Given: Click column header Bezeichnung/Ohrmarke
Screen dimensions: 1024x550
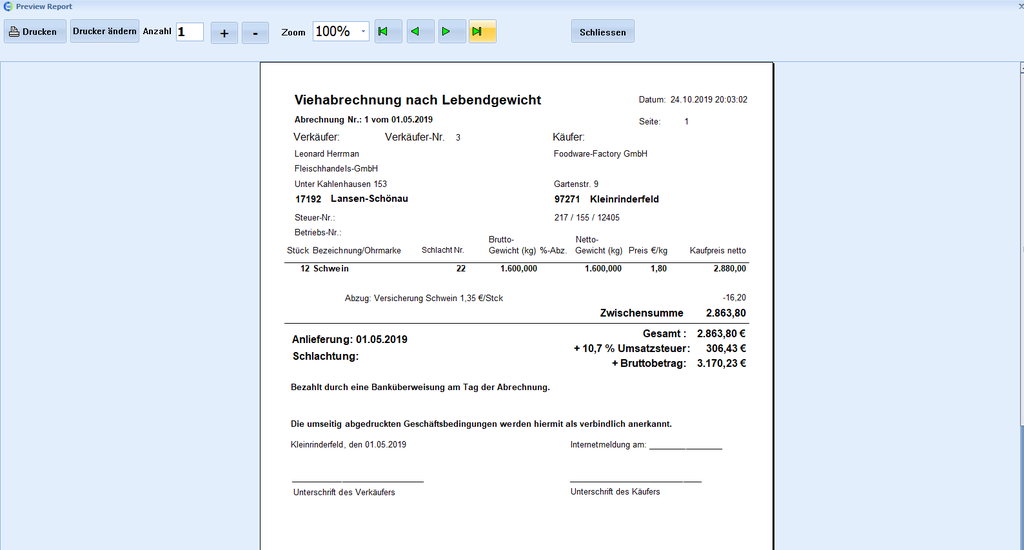Looking at the screenshot, I should pos(357,251).
